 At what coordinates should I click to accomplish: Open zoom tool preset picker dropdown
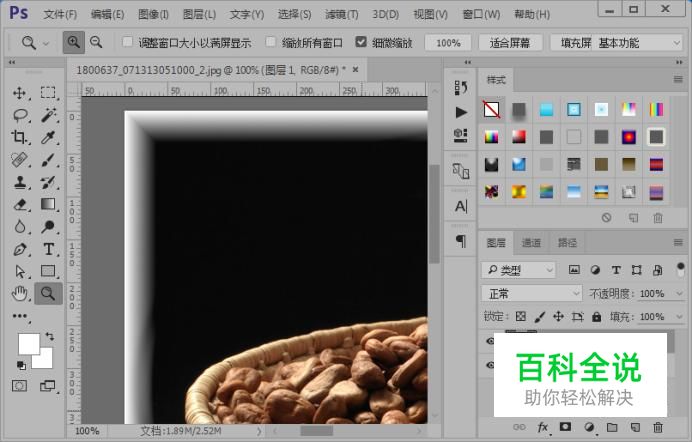pyautogui.click(x=46, y=43)
